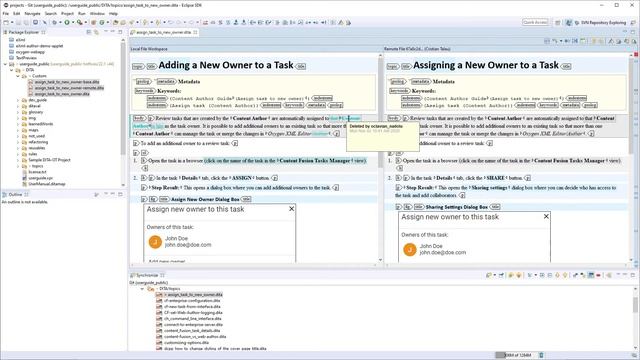
Task: Click the Open Perspective icon
Action: click(558, 23)
